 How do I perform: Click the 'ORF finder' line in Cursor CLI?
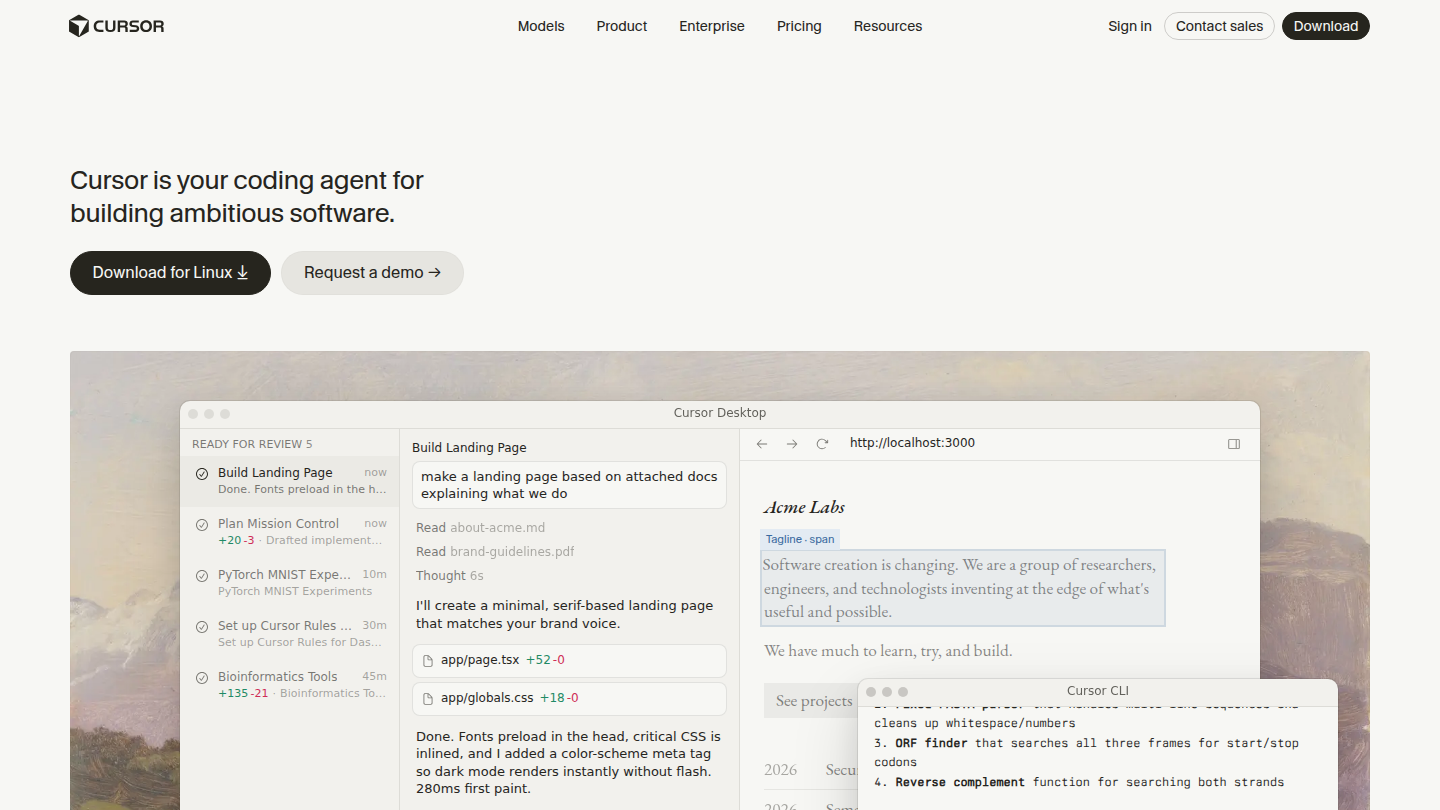(1086, 752)
